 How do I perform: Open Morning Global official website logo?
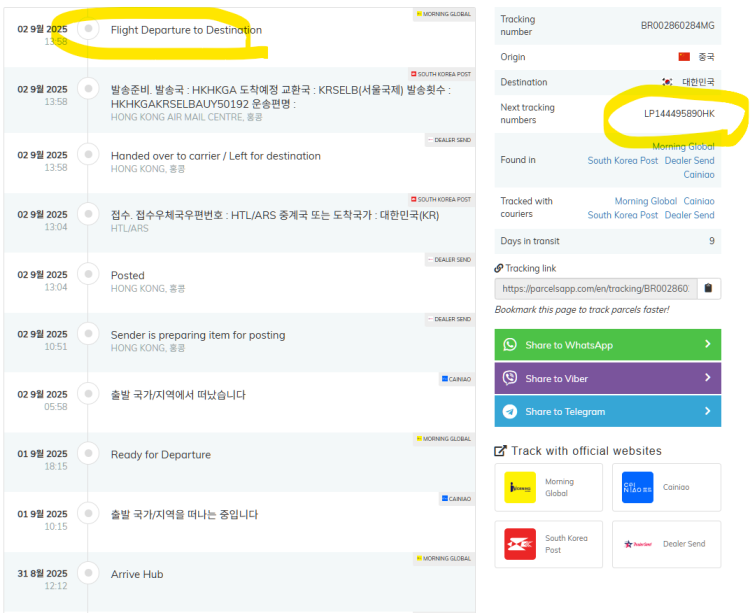coord(520,487)
